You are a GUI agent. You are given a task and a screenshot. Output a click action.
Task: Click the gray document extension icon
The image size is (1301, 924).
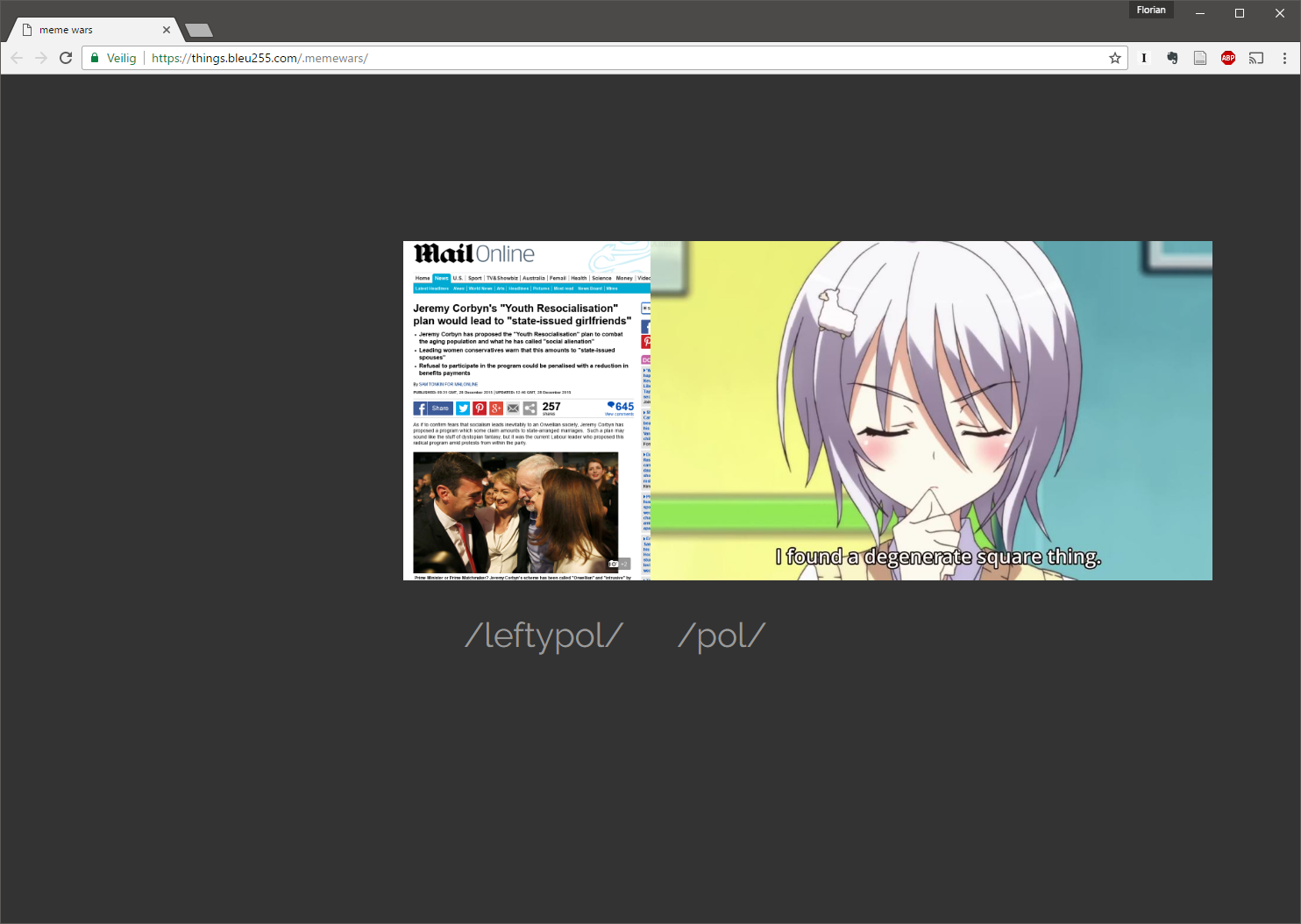pyautogui.click(x=1200, y=58)
